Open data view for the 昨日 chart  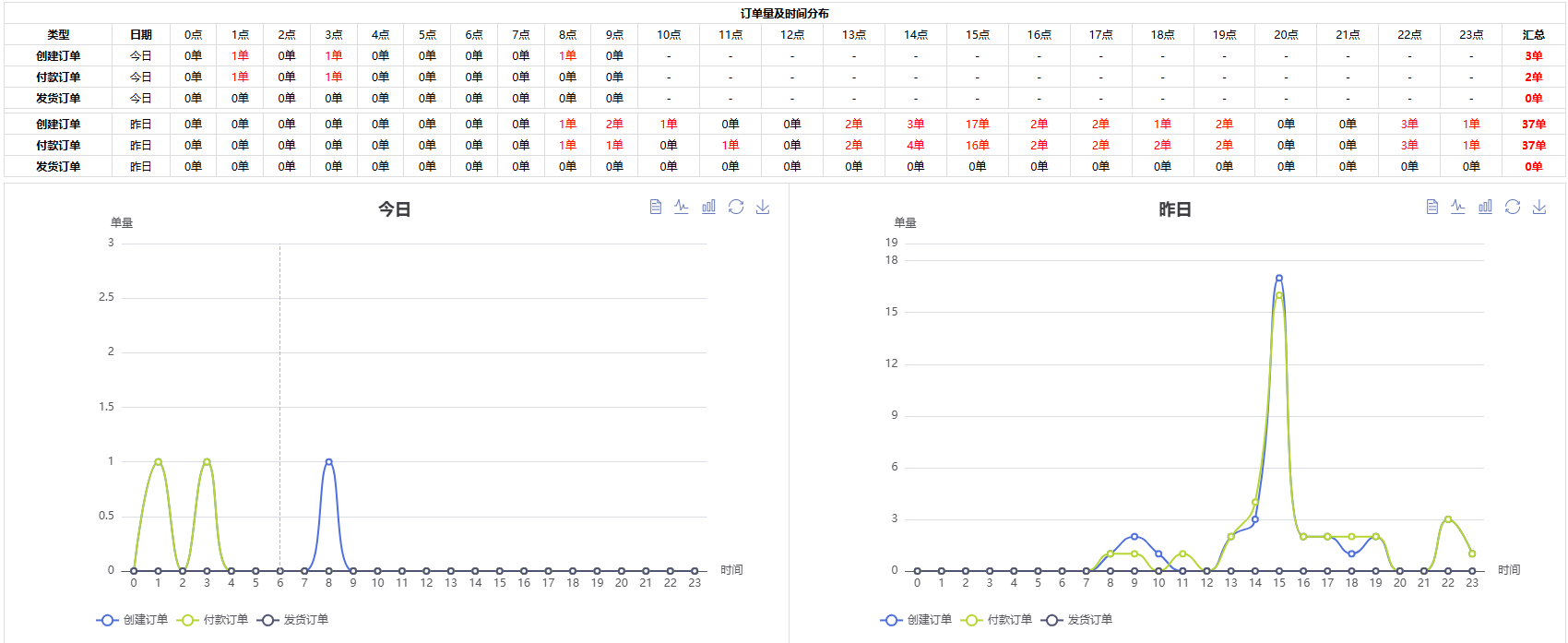[1431, 207]
